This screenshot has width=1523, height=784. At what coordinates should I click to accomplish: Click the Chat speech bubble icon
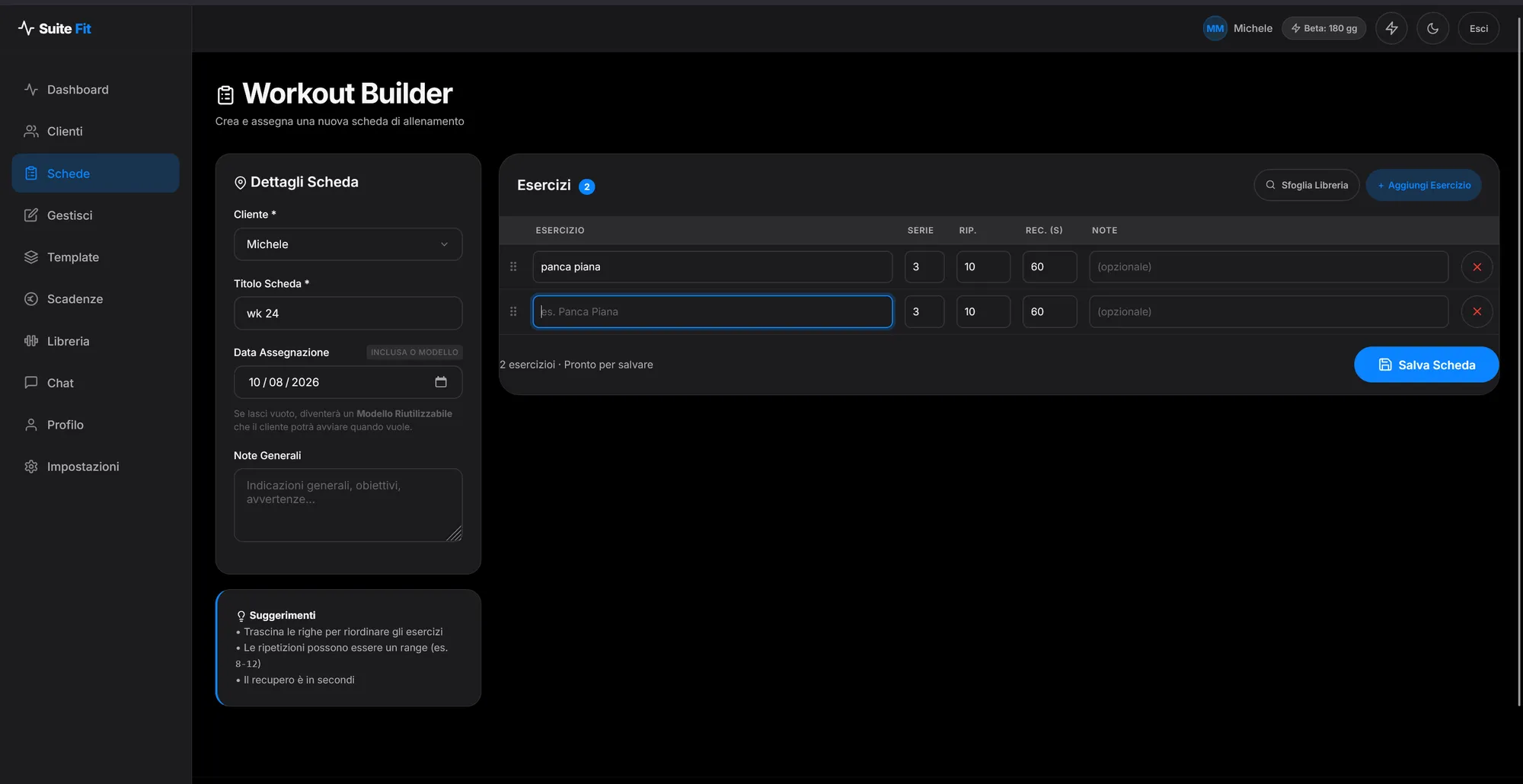coord(30,383)
